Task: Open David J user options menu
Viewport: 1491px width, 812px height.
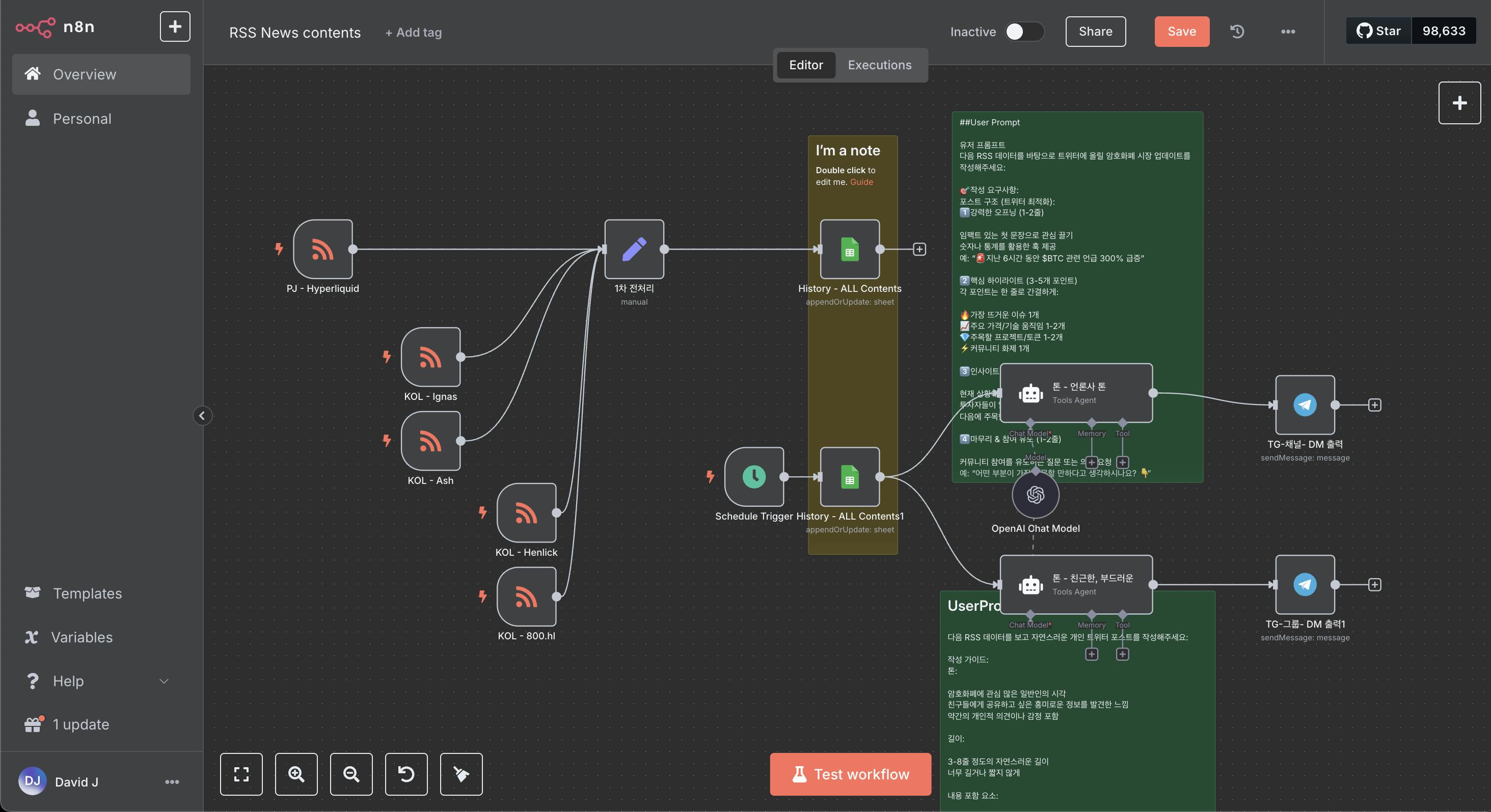Action: [x=172, y=782]
